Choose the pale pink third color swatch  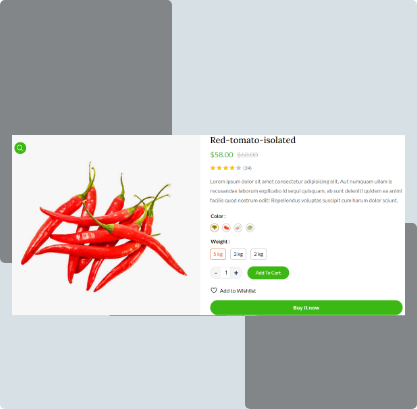pos(238,228)
